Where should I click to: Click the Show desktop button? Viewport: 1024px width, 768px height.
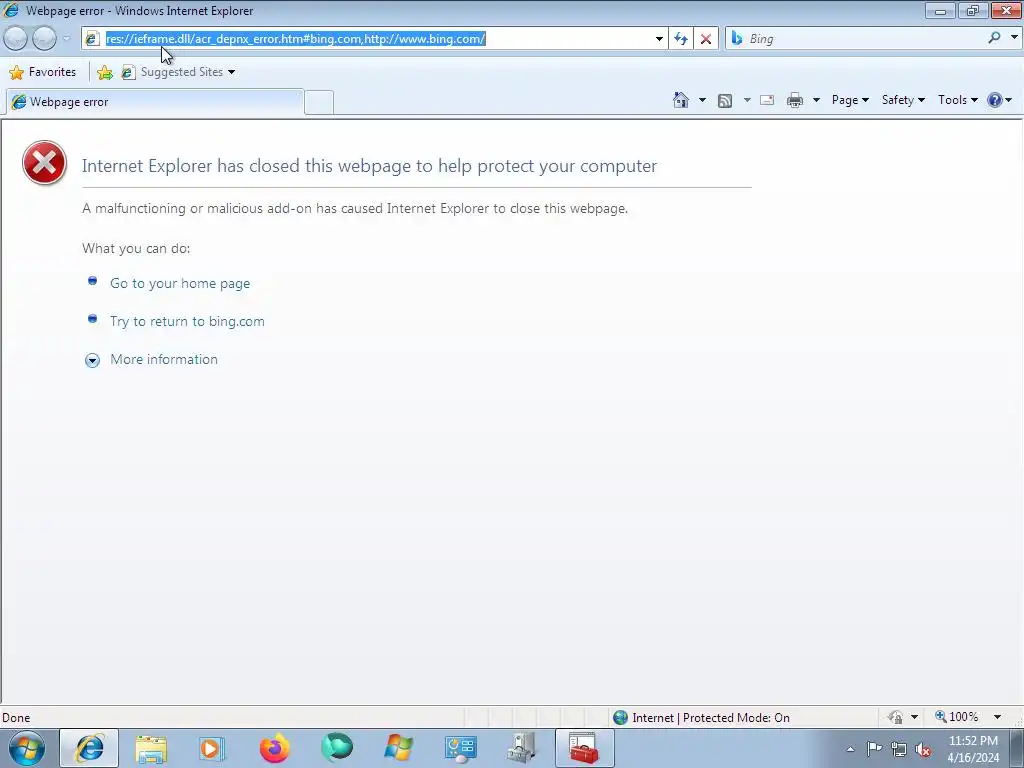click(1016, 748)
